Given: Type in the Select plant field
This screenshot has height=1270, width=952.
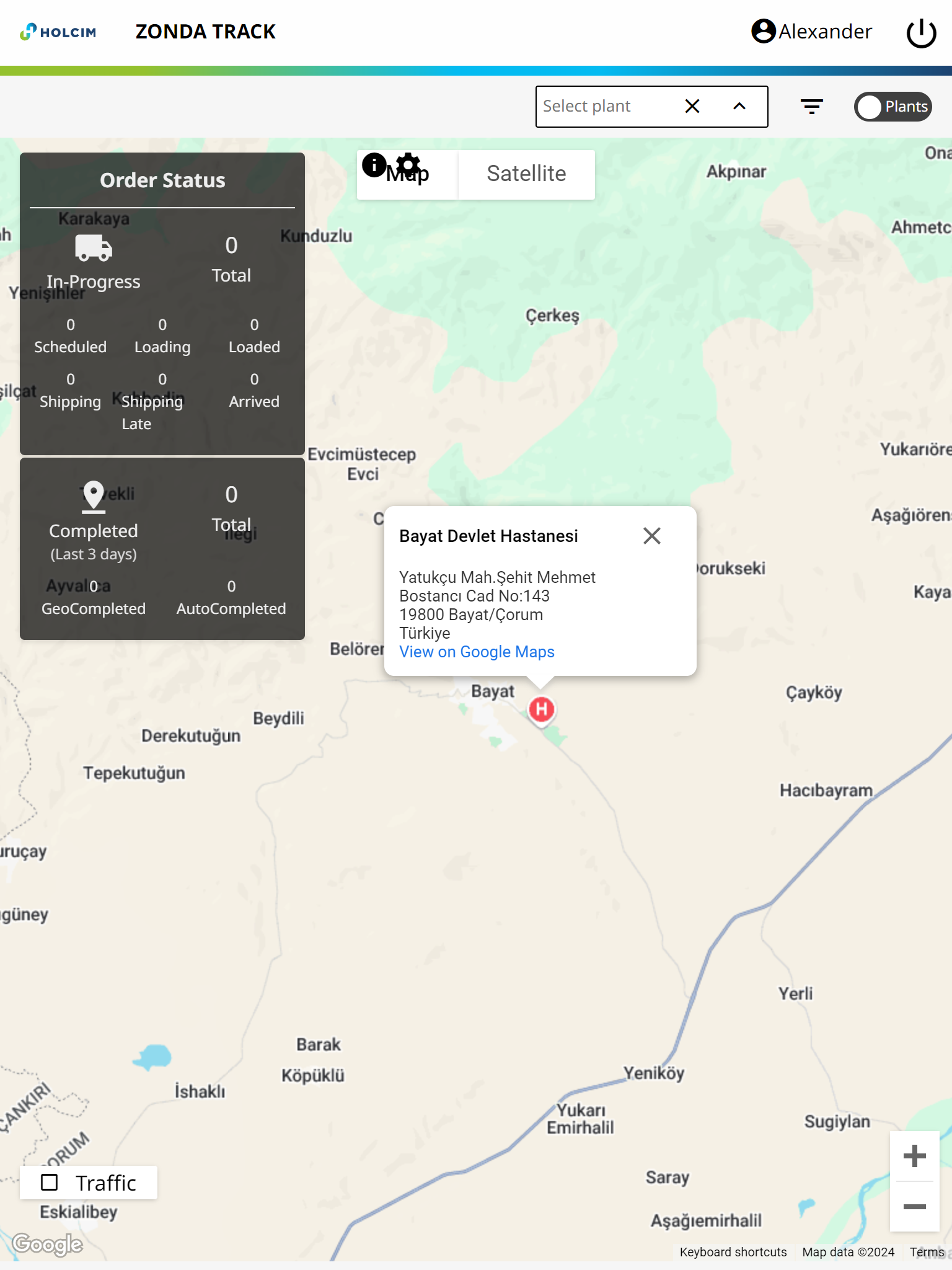Looking at the screenshot, I should point(607,107).
